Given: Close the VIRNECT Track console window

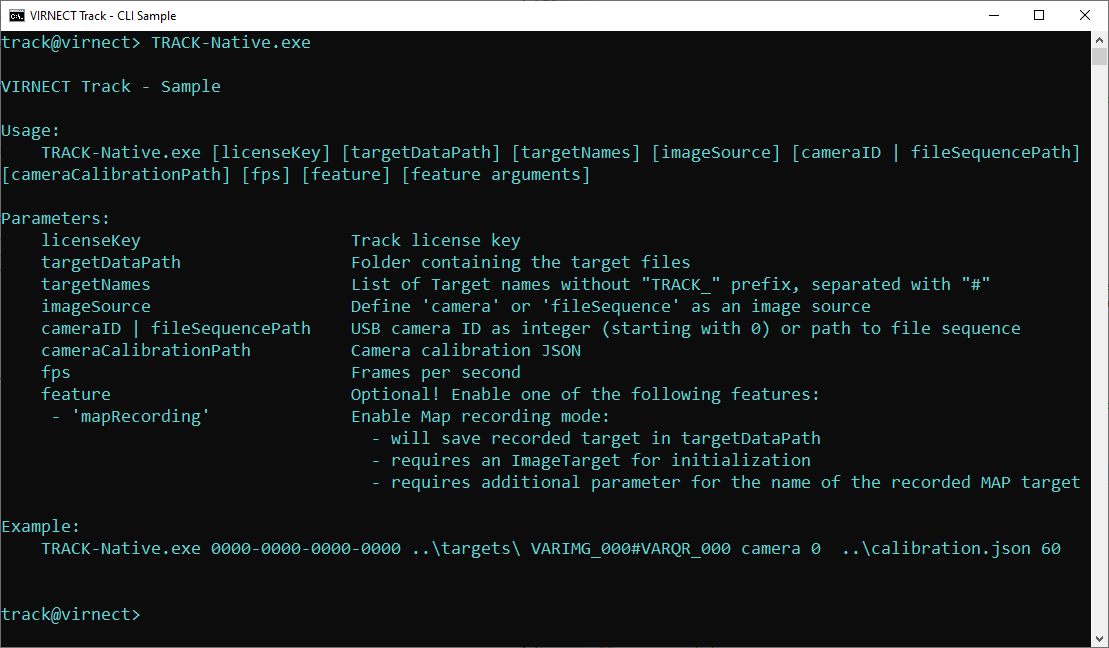Looking at the screenshot, I should click(1085, 15).
